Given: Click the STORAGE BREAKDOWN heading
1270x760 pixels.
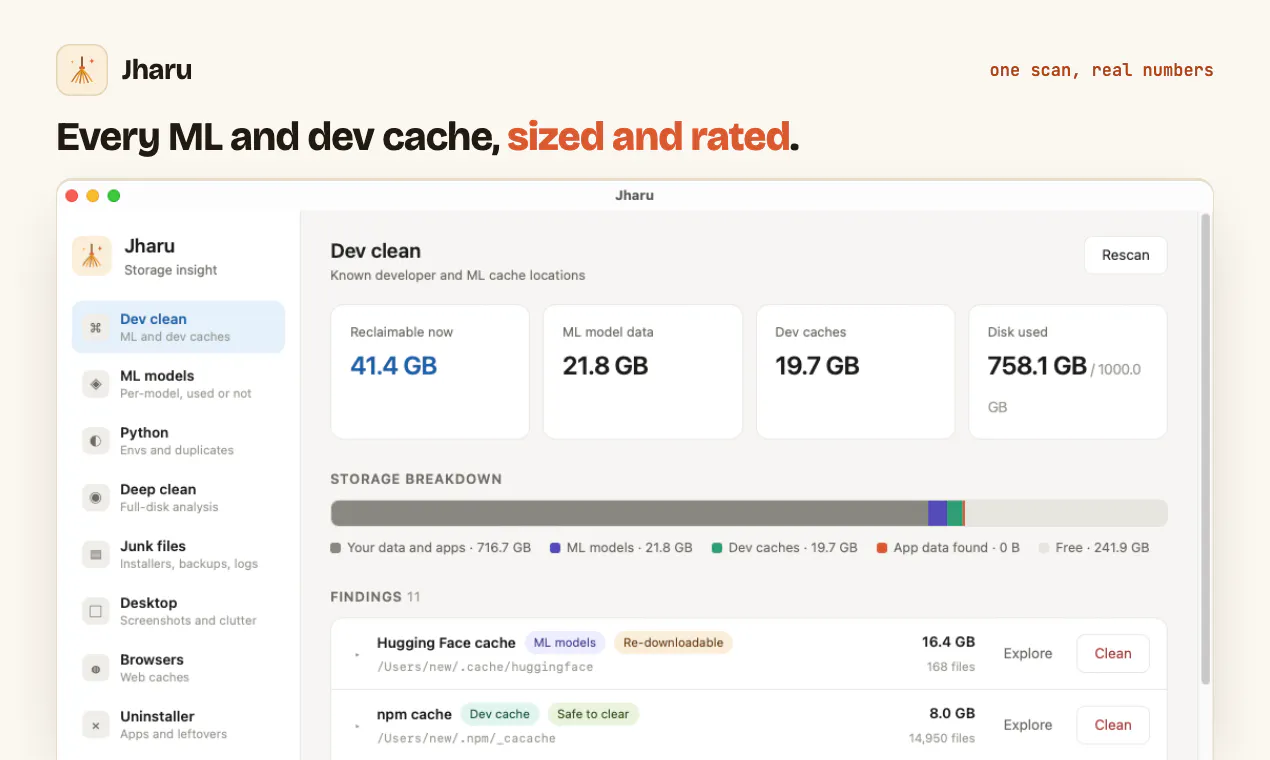Looking at the screenshot, I should (416, 479).
